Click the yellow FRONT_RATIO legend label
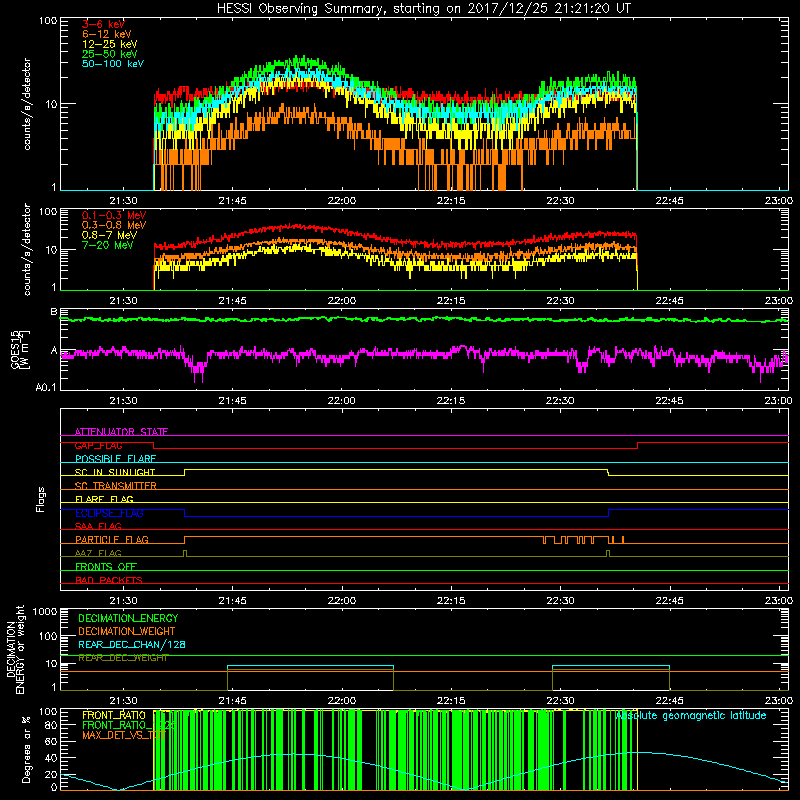The height and width of the screenshot is (800, 800). click(x=114, y=715)
